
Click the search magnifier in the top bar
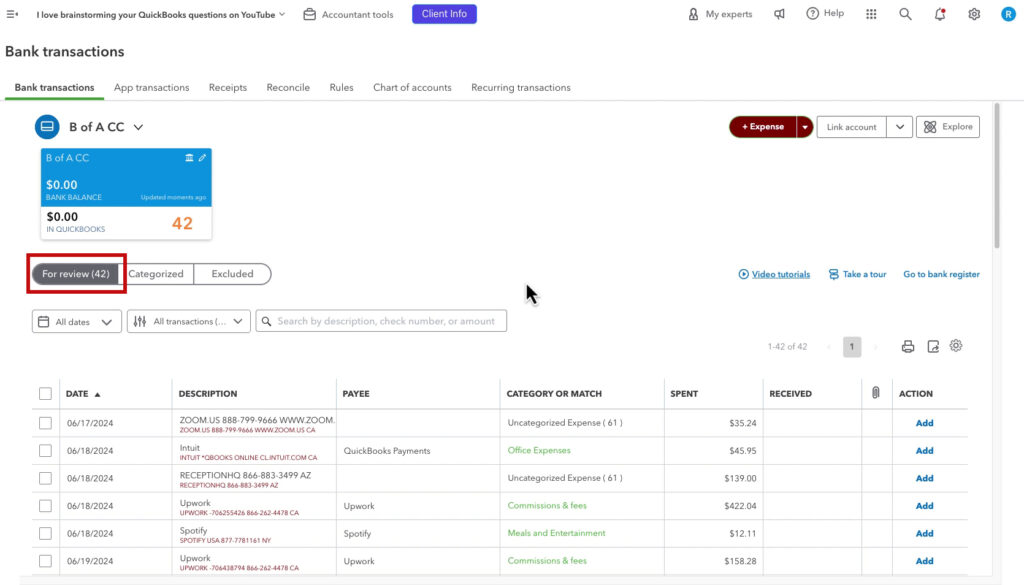(x=905, y=14)
